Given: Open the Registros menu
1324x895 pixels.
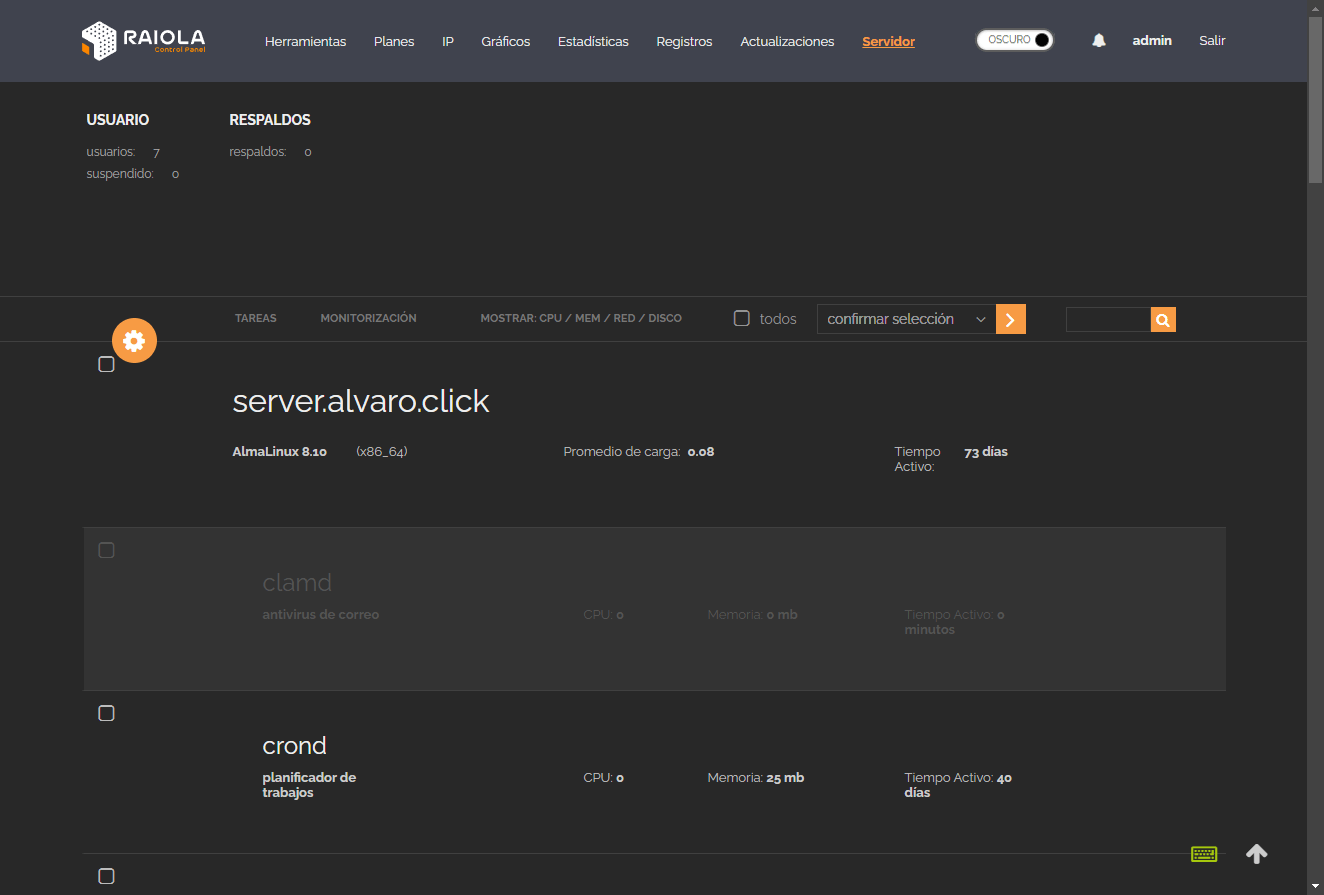Looking at the screenshot, I should (684, 41).
